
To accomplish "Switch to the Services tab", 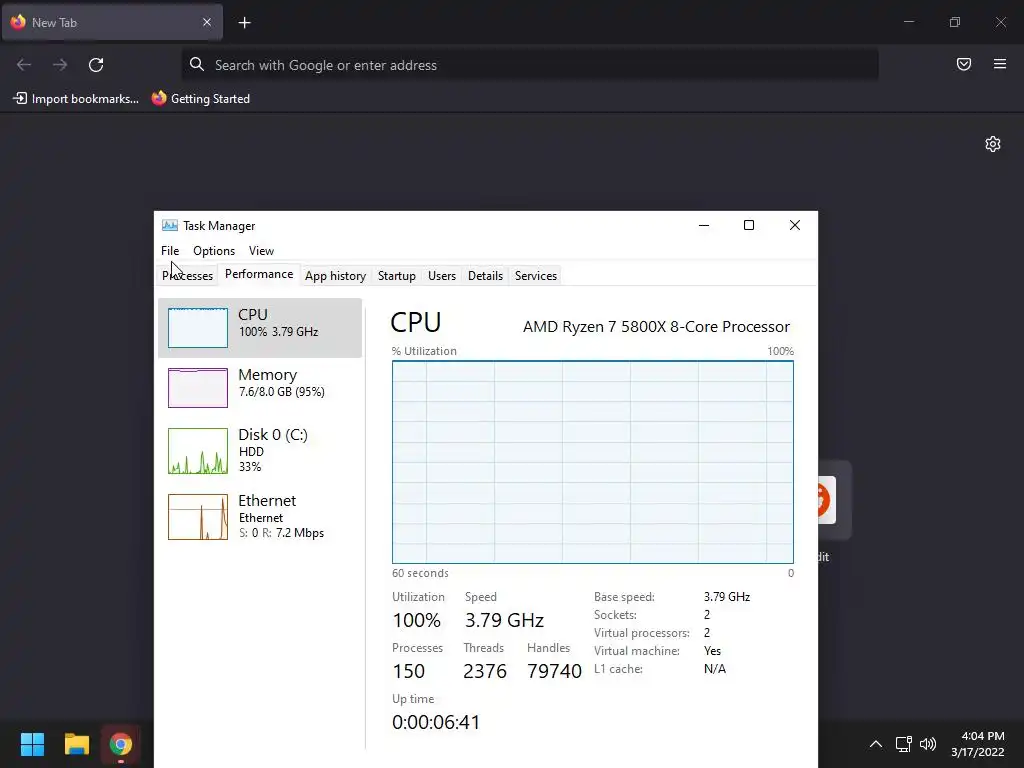I will point(536,276).
